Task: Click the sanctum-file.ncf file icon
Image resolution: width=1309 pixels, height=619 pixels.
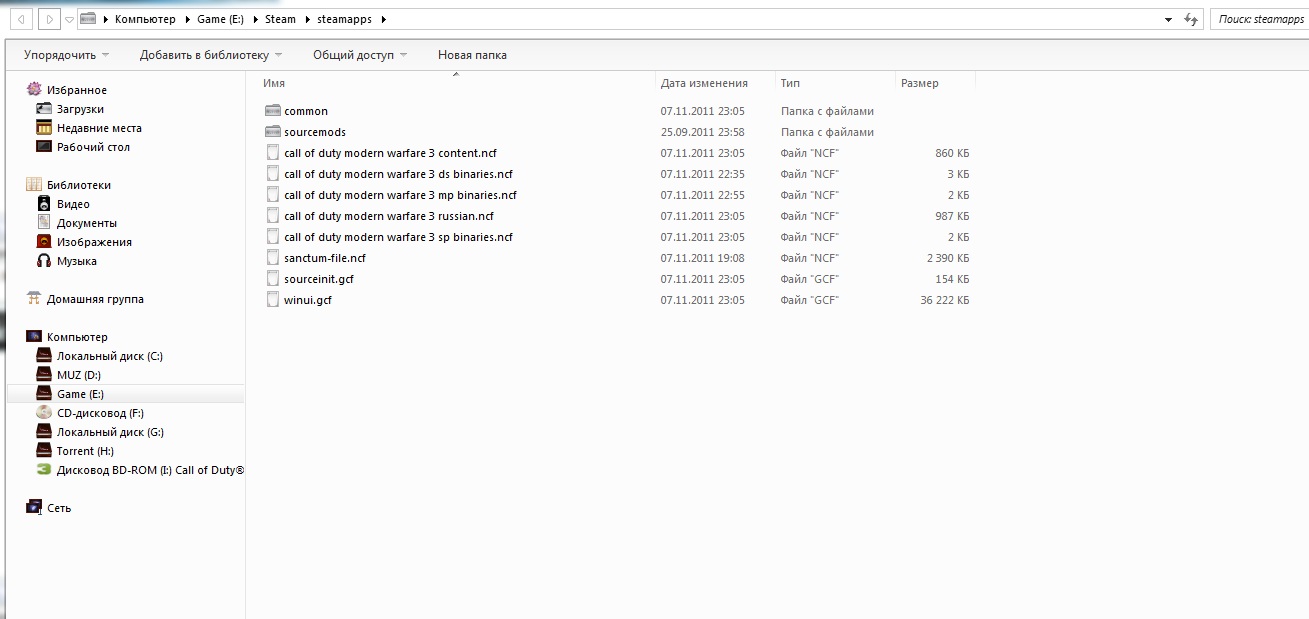Action: (273, 258)
